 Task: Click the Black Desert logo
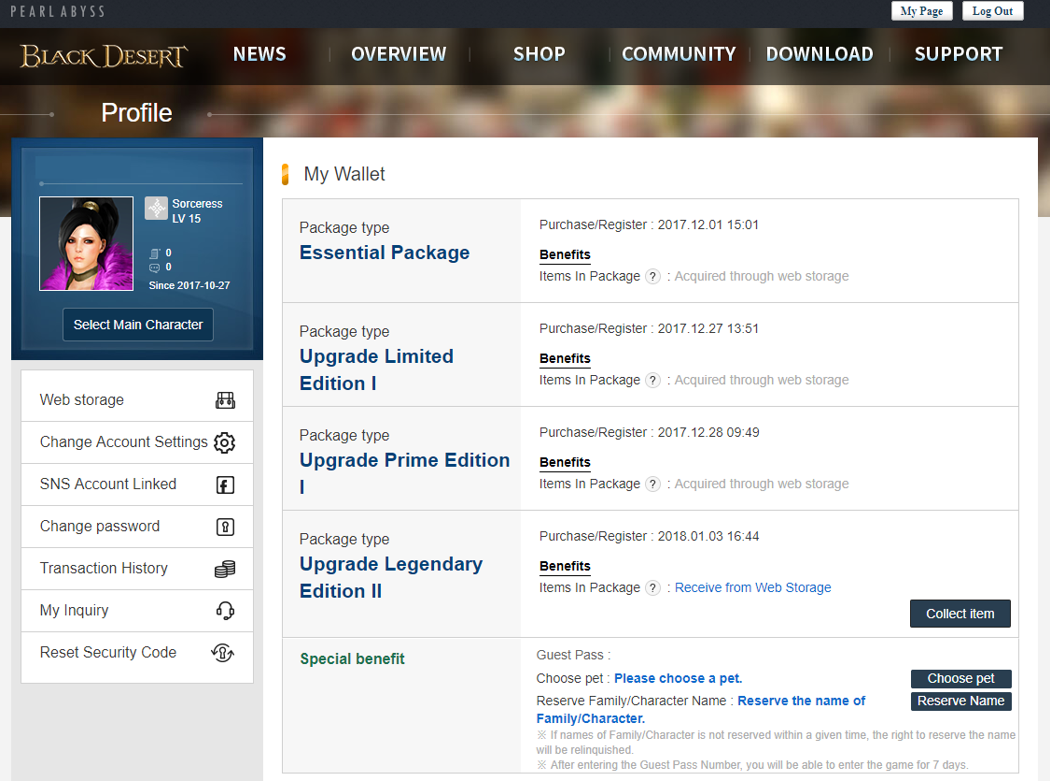point(104,56)
